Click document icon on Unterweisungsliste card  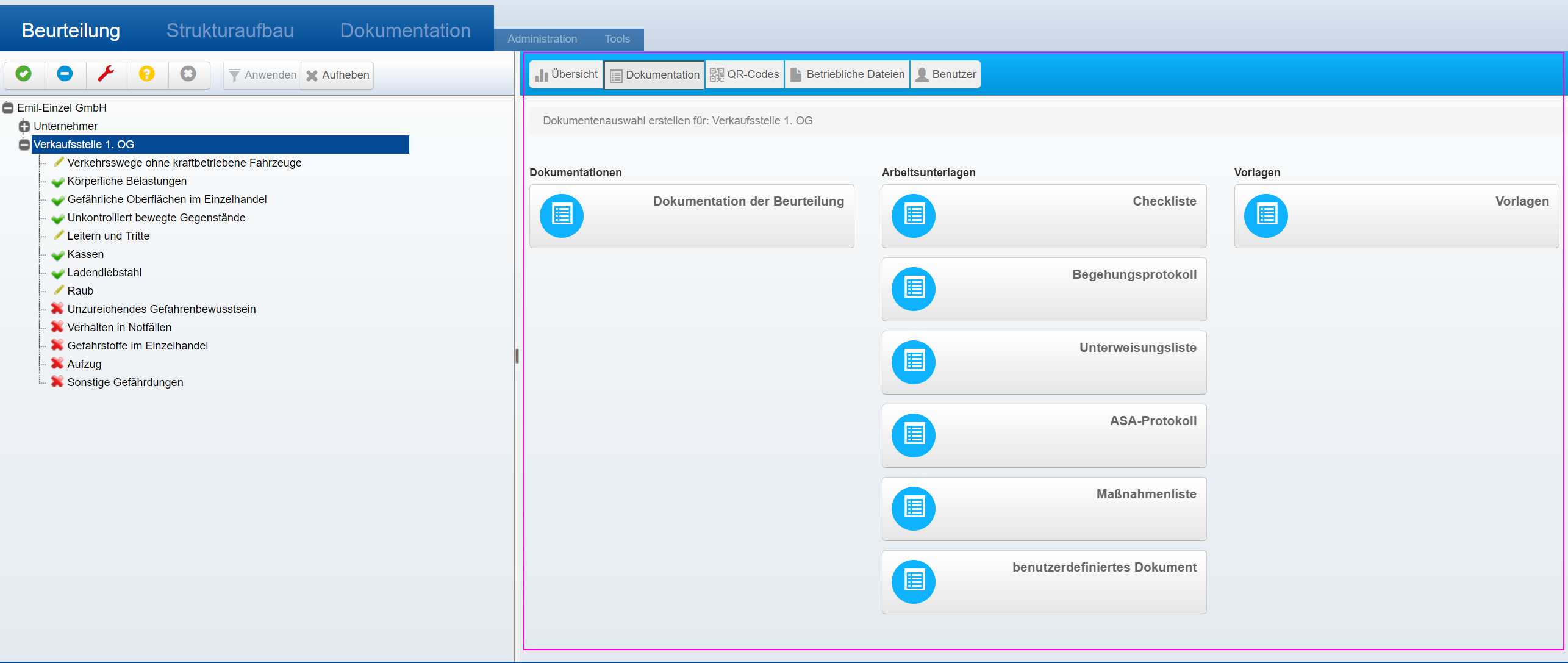[914, 362]
